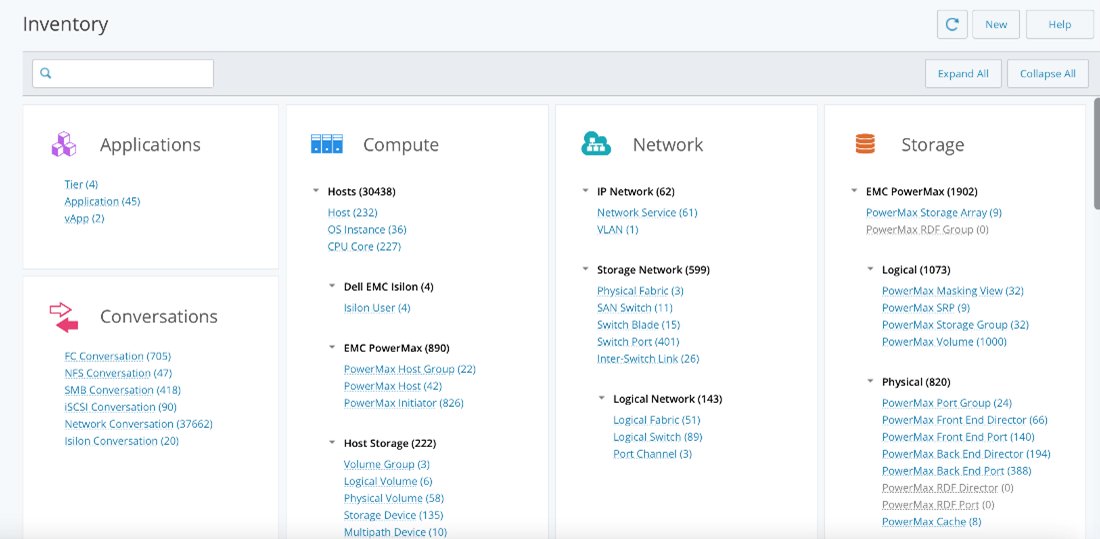
Task: Open Switch Blade (15) link
Action: [x=638, y=325]
